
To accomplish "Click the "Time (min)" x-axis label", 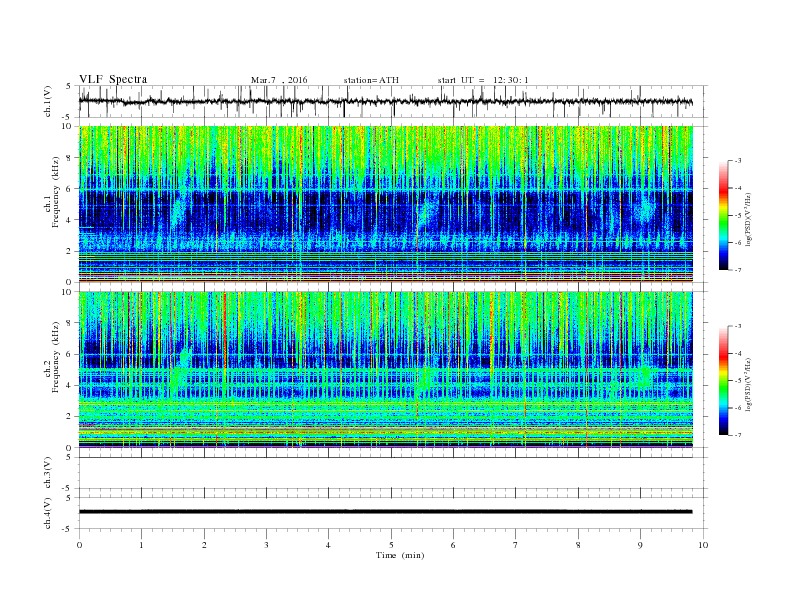I will (400, 555).
